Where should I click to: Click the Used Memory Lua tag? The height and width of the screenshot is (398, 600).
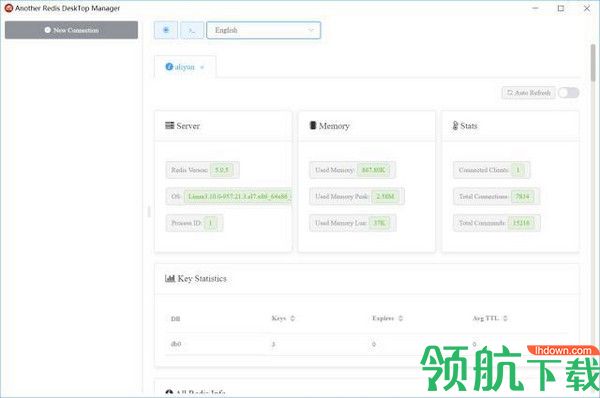tap(353, 223)
